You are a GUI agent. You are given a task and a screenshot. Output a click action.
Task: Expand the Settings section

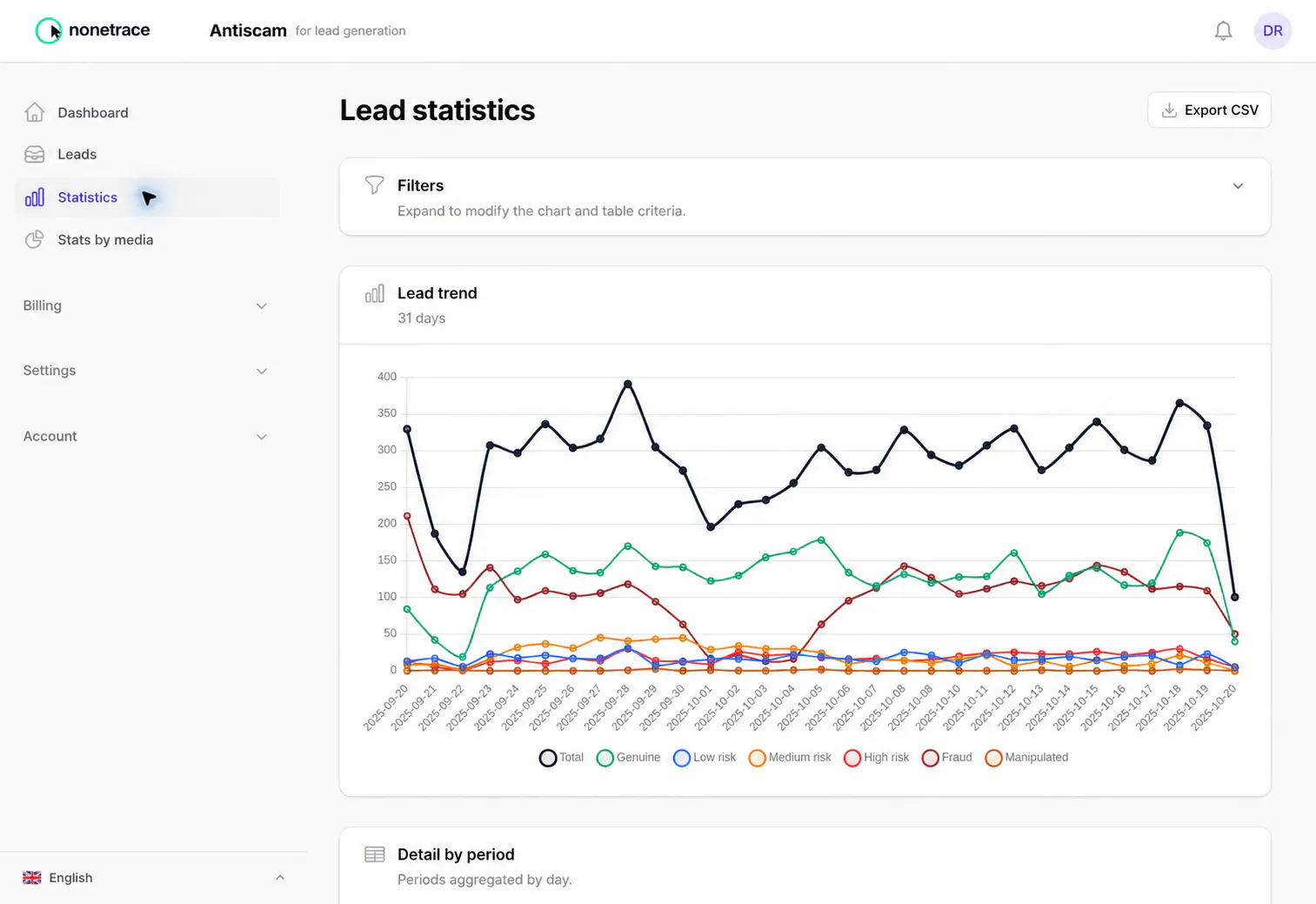(145, 371)
